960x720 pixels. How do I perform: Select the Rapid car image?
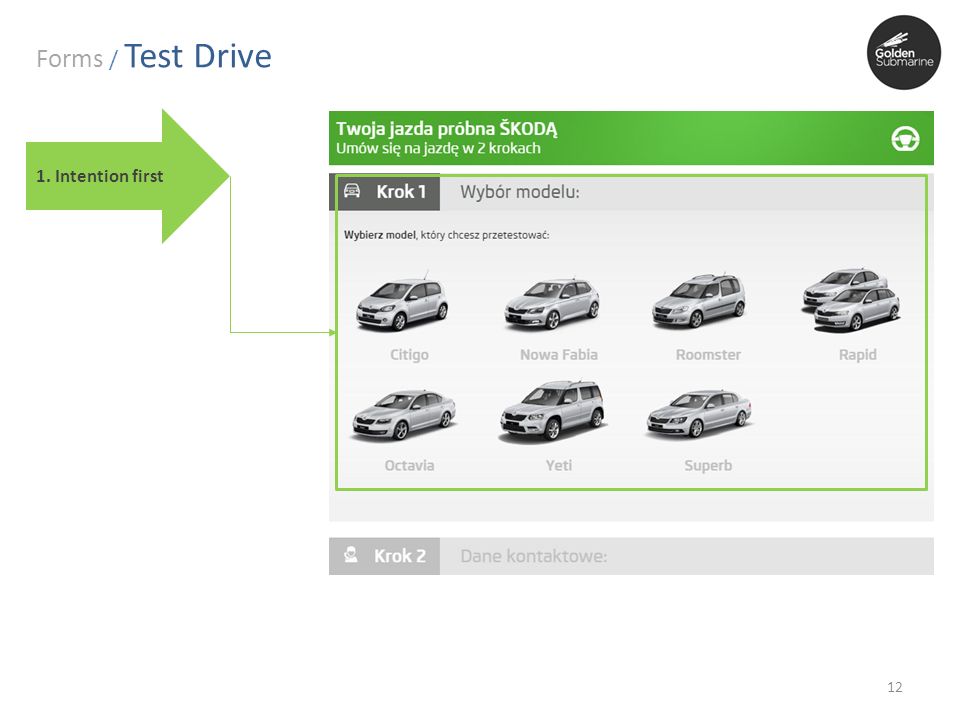[851, 299]
